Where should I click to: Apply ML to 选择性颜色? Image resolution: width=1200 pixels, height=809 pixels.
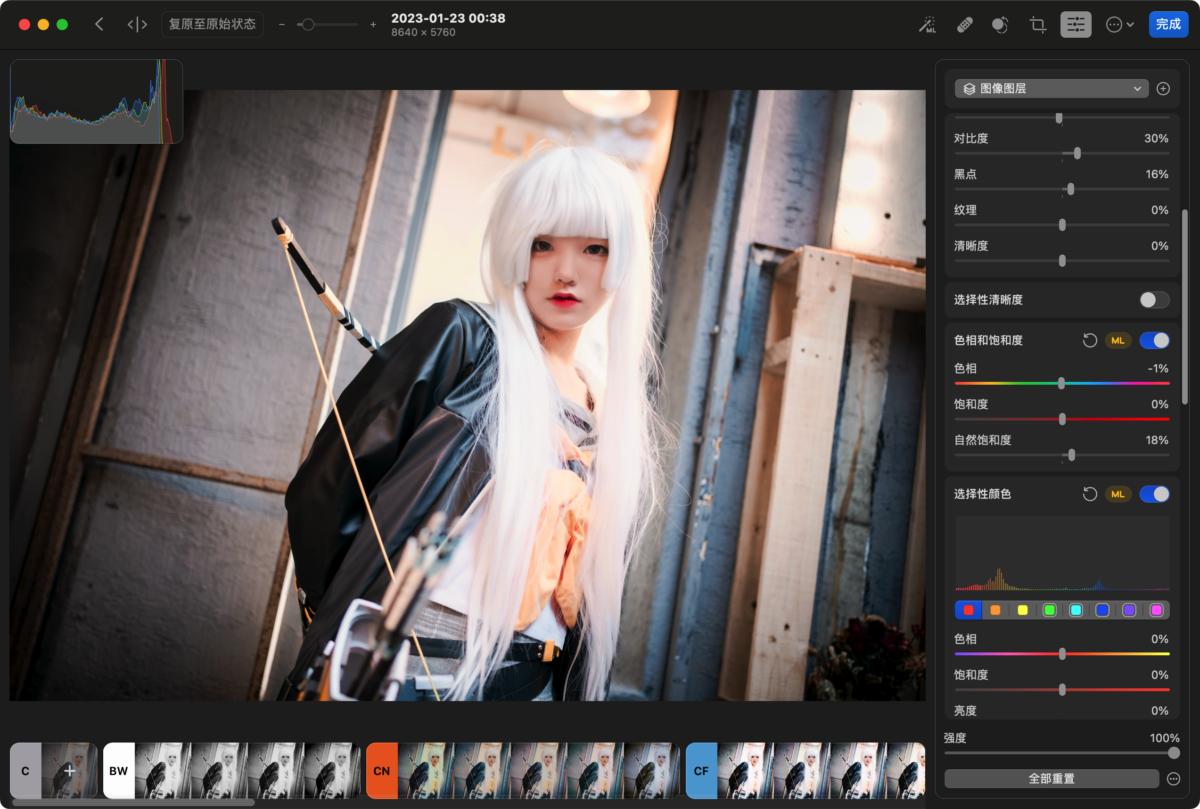(x=1118, y=494)
